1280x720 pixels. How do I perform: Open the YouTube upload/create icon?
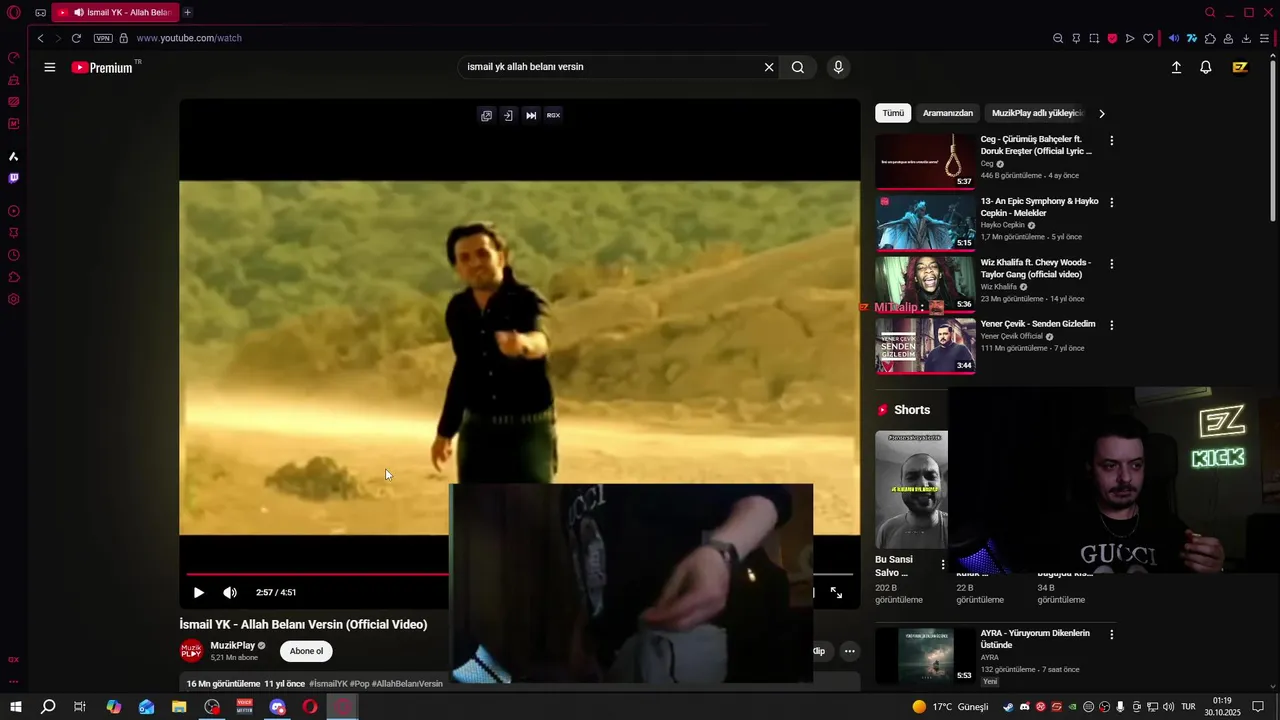pyautogui.click(x=1176, y=67)
